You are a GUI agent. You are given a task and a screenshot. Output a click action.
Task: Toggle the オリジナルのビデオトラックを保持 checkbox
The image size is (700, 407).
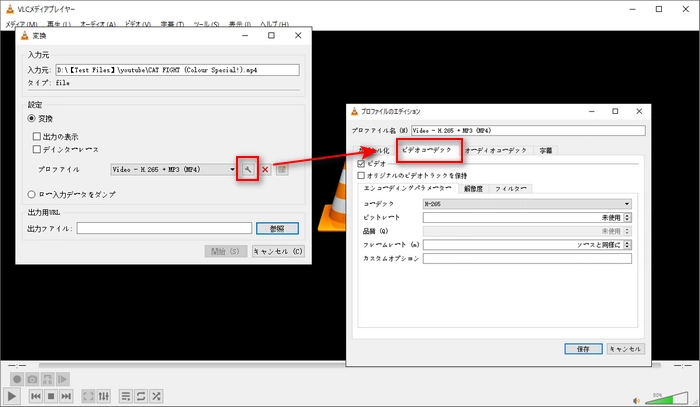tap(361, 174)
